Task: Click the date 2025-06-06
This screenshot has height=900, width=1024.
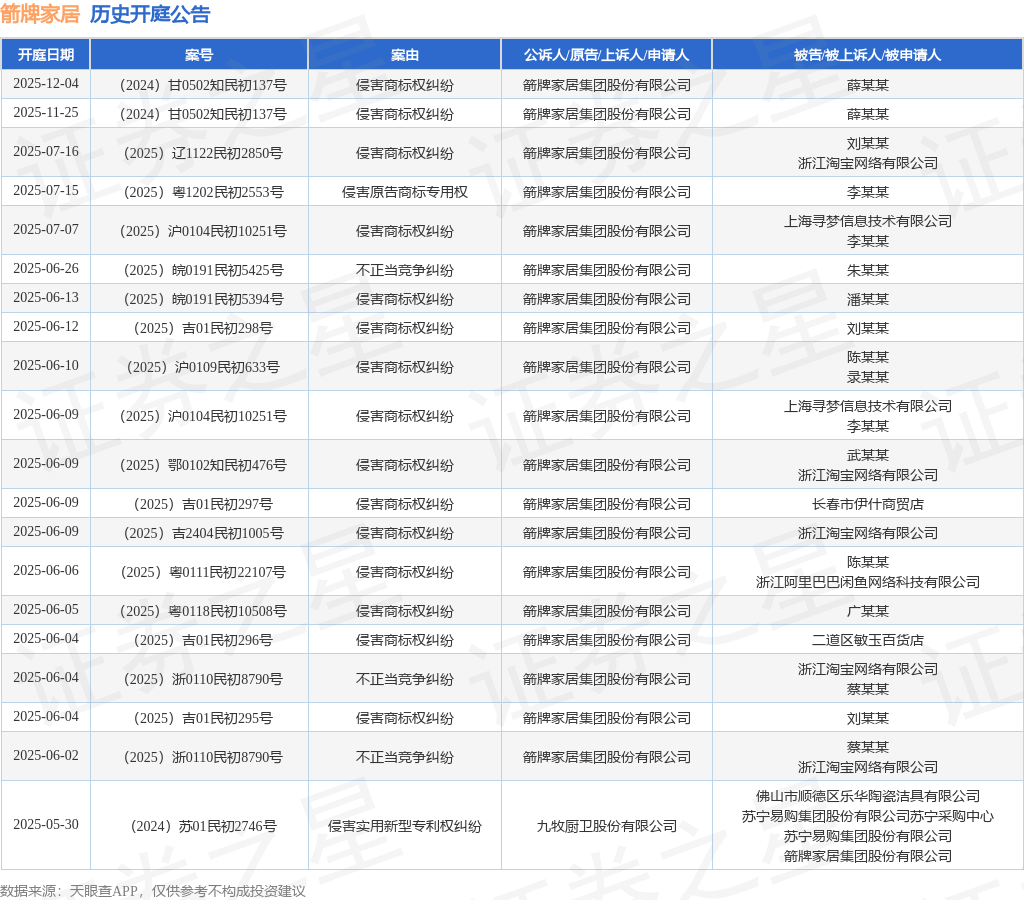Action: pyautogui.click(x=46, y=571)
